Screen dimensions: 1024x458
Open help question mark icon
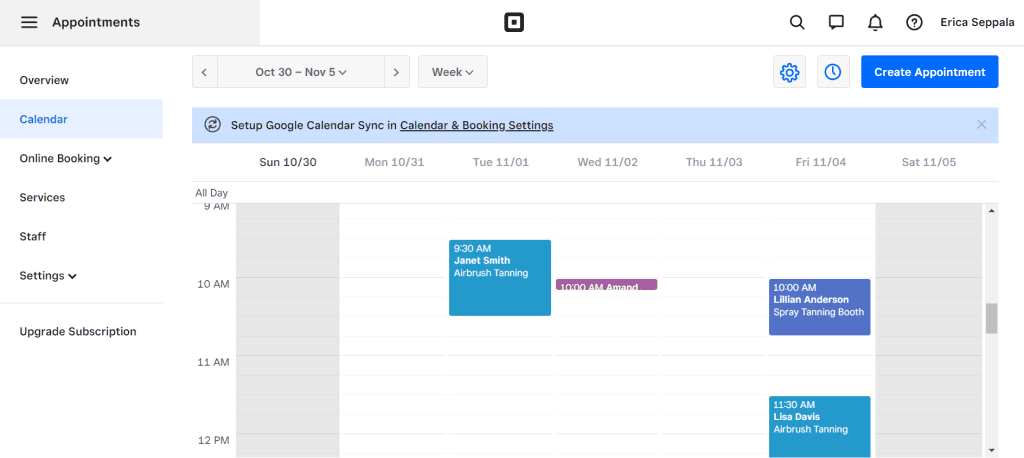coord(914,22)
